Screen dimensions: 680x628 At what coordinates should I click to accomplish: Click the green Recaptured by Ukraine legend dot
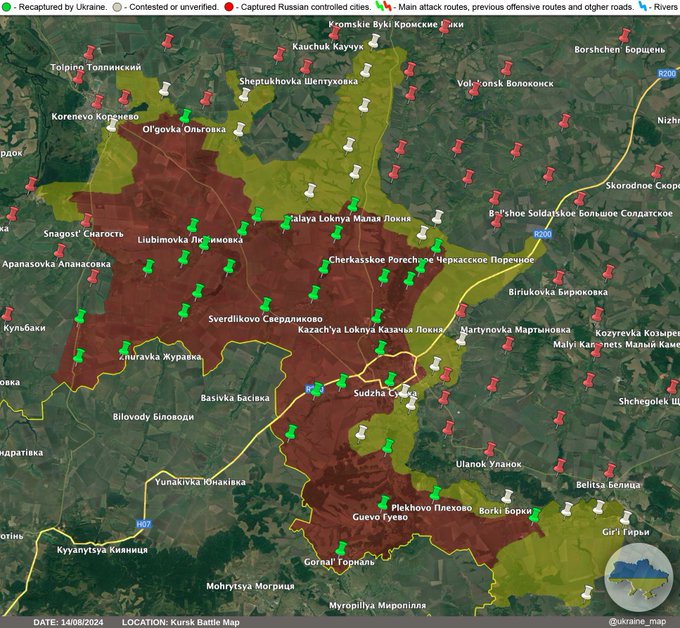click(x=6, y=7)
